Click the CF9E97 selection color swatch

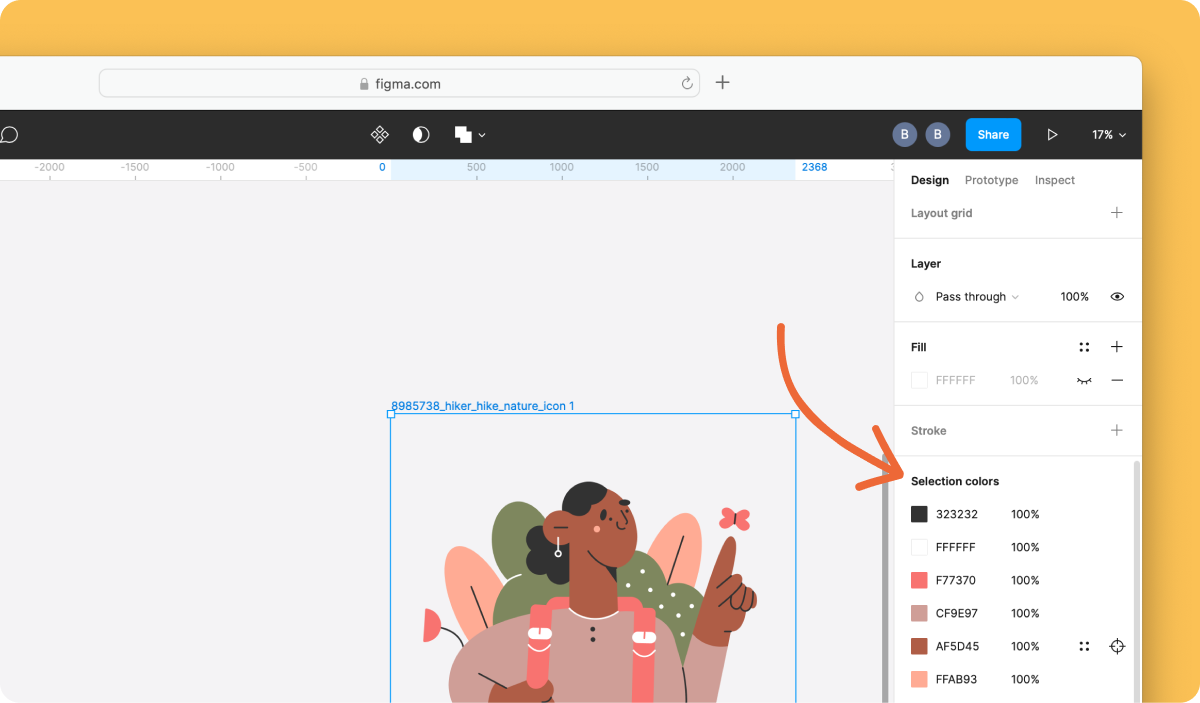(x=919, y=613)
